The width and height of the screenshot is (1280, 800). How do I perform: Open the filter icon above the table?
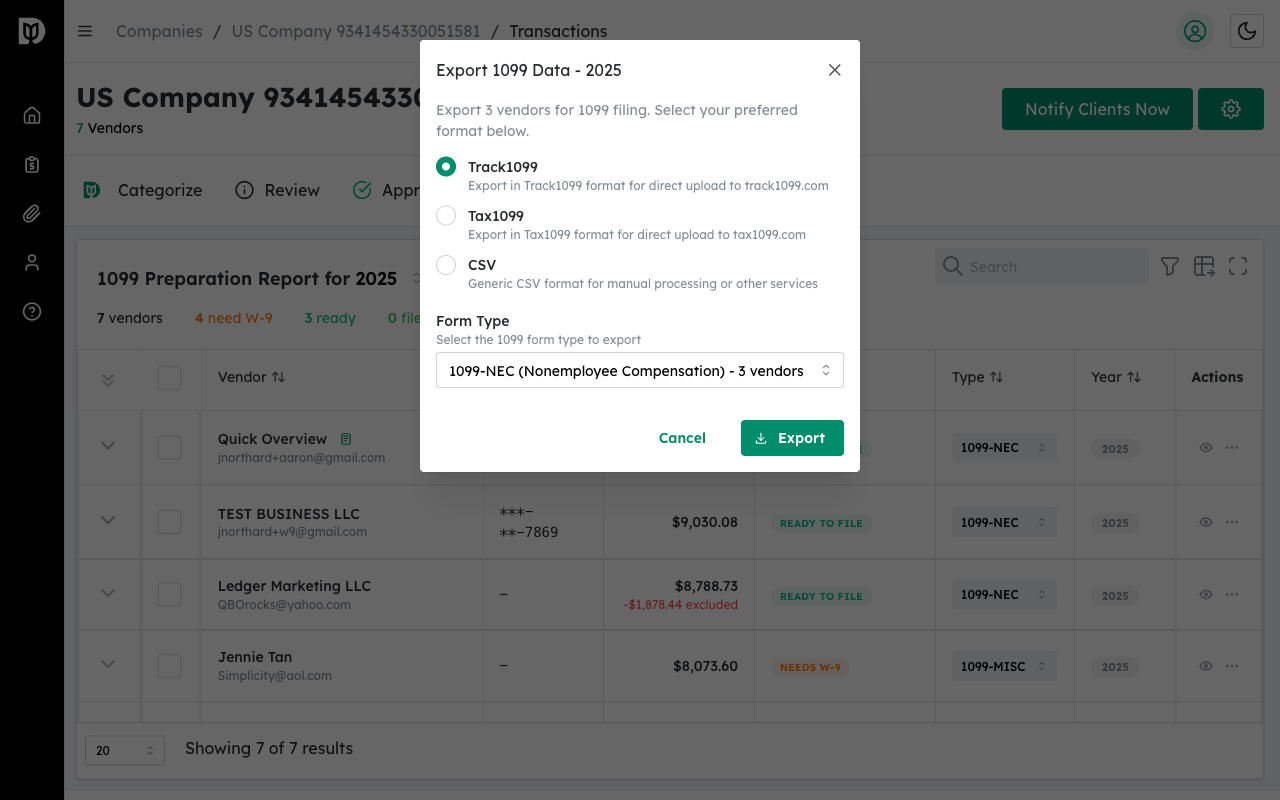tap(1169, 266)
